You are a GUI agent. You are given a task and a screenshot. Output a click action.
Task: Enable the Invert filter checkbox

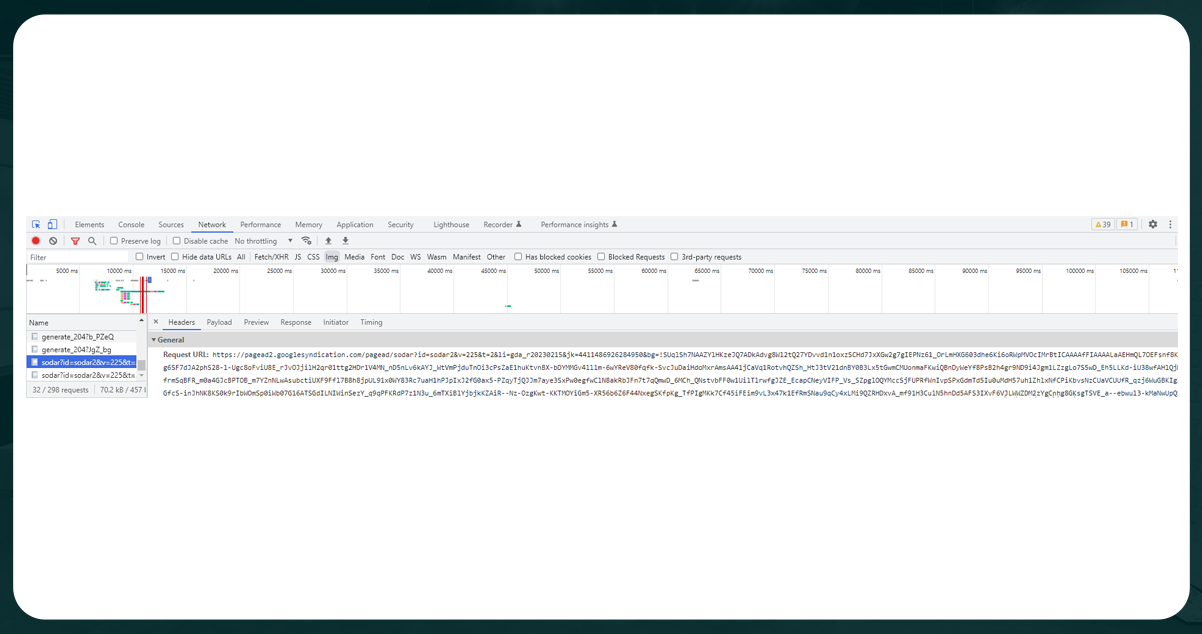(x=139, y=256)
